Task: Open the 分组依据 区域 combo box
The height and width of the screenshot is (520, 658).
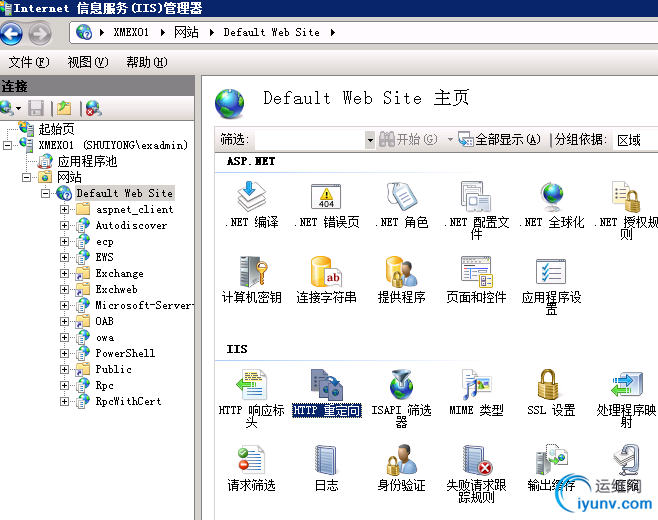Action: pyautogui.click(x=635, y=140)
